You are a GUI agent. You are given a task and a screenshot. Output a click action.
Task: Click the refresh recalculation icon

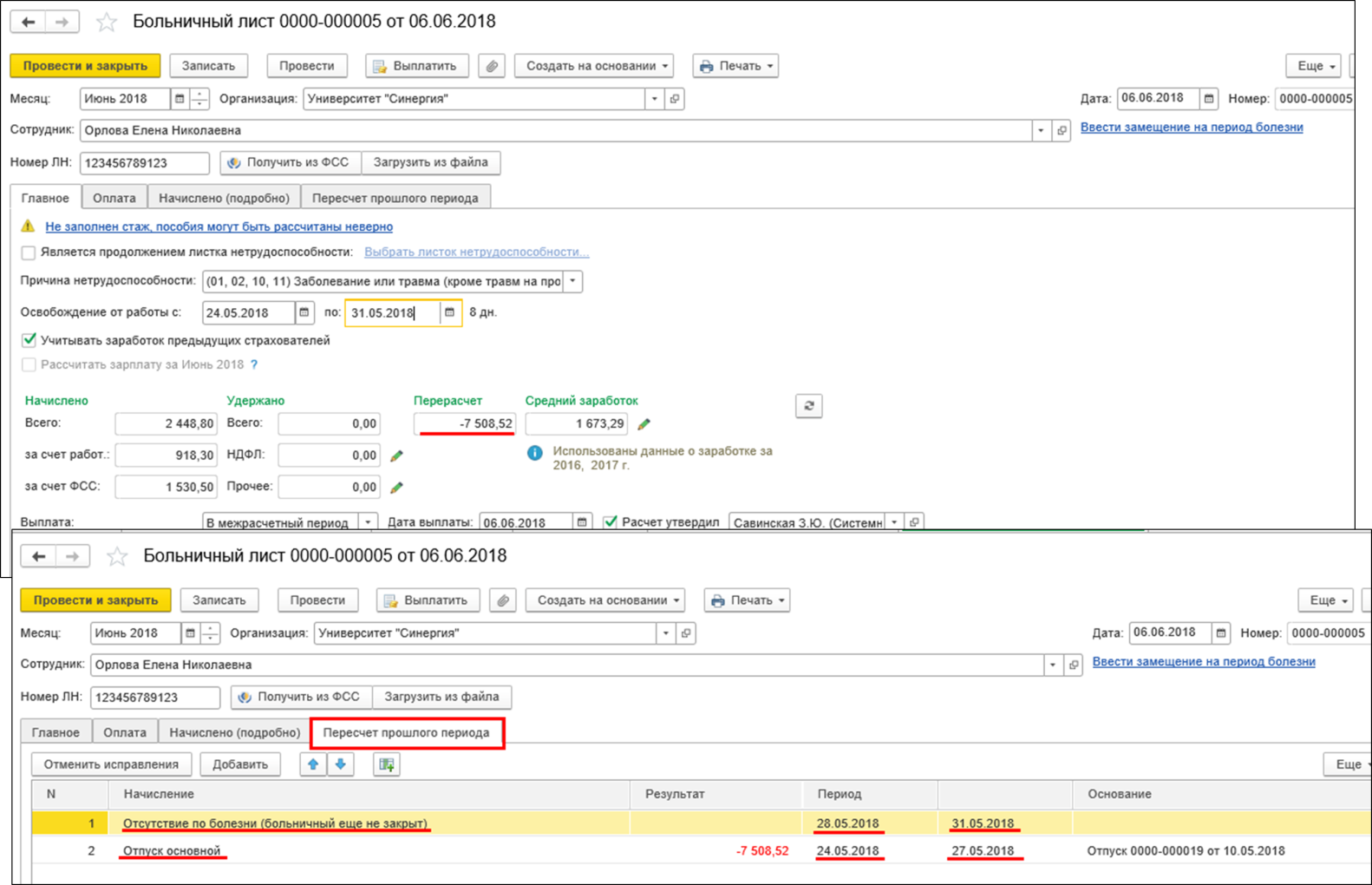coord(808,405)
